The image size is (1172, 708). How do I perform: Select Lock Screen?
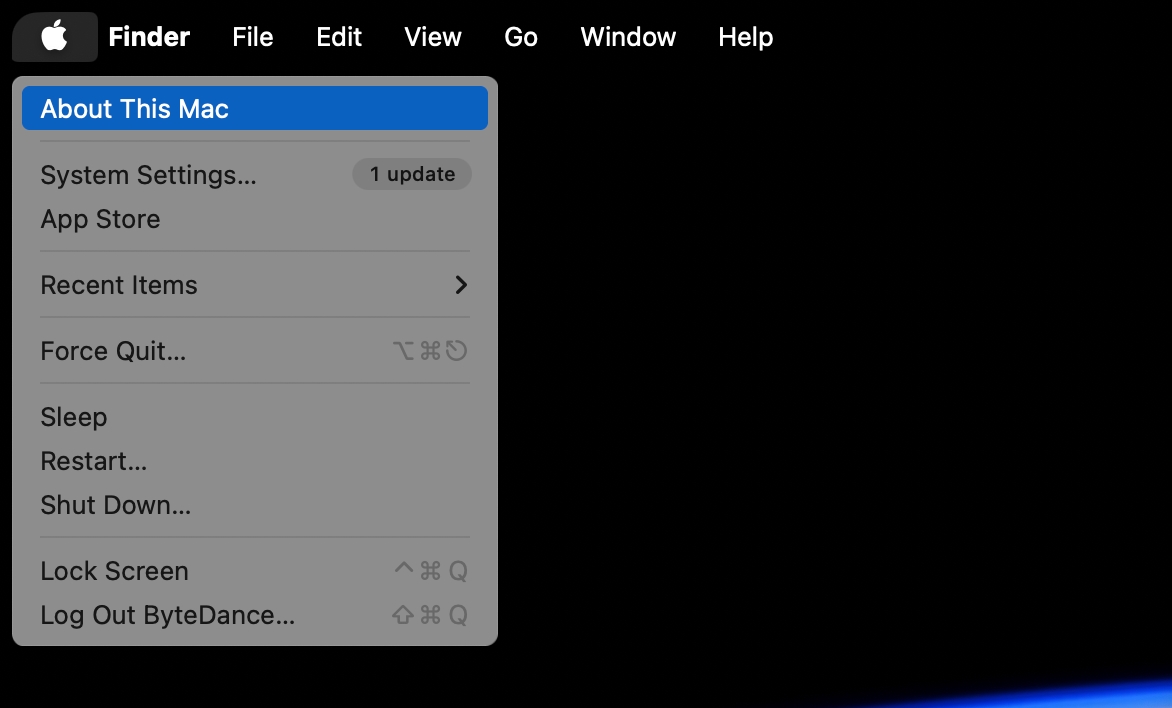(114, 571)
